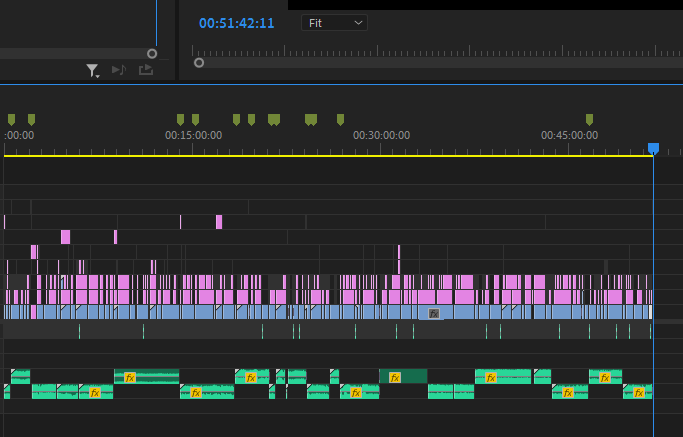Click the 00:15:00:00 ruler label
Screen dimensions: 683x437
click(193, 136)
